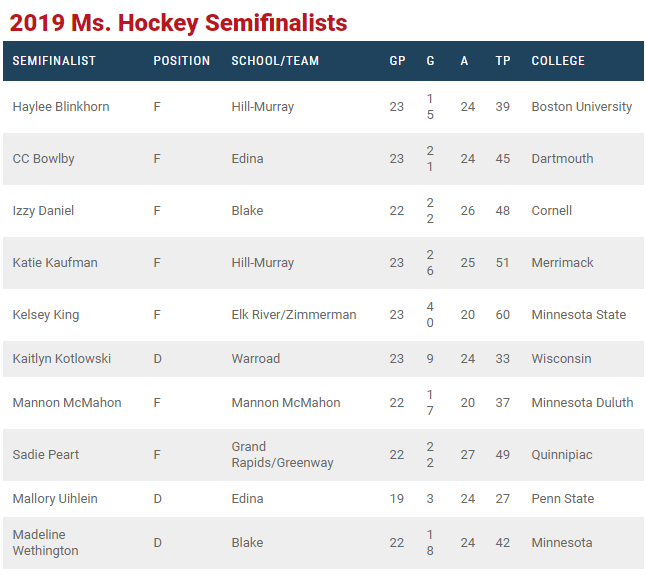
Task: Click the name Haylee Blinkhorn
Action: (x=61, y=107)
